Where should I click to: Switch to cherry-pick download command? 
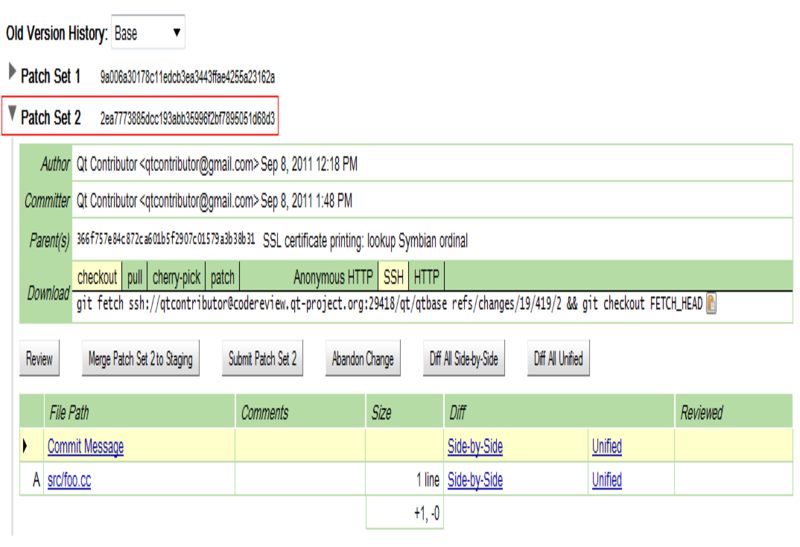[x=176, y=277]
